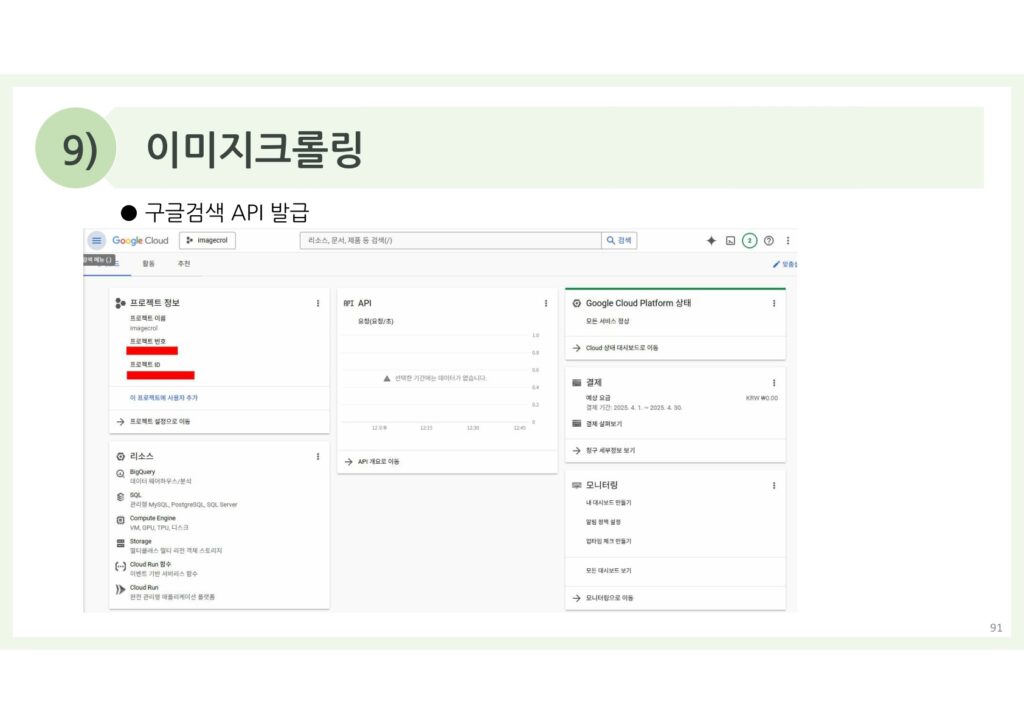Viewport: 1024px width, 724px height.
Task: Open notifications badge showing 2
Action: point(750,240)
